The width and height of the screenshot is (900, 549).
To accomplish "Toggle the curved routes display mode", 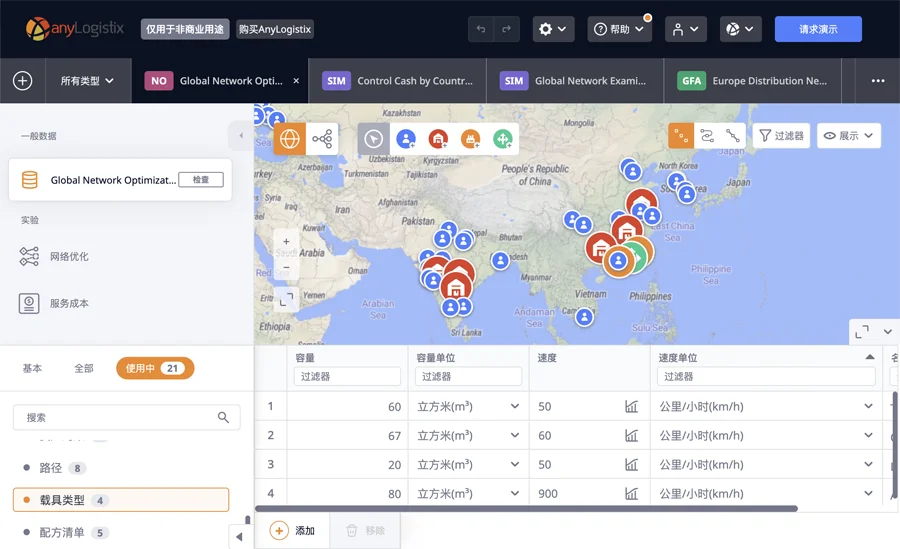I will (707, 136).
